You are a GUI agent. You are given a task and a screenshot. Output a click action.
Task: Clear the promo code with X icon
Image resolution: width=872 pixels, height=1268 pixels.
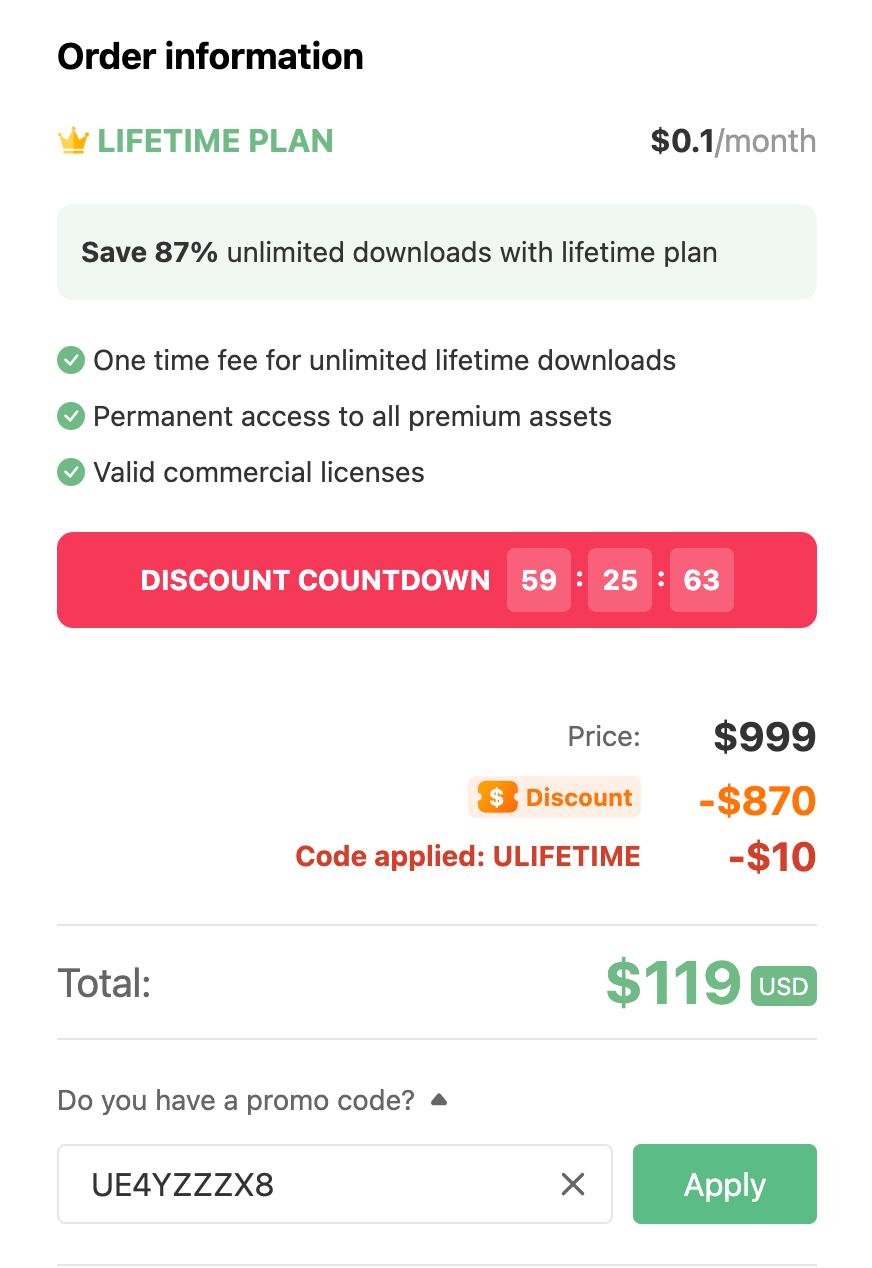click(x=573, y=1185)
